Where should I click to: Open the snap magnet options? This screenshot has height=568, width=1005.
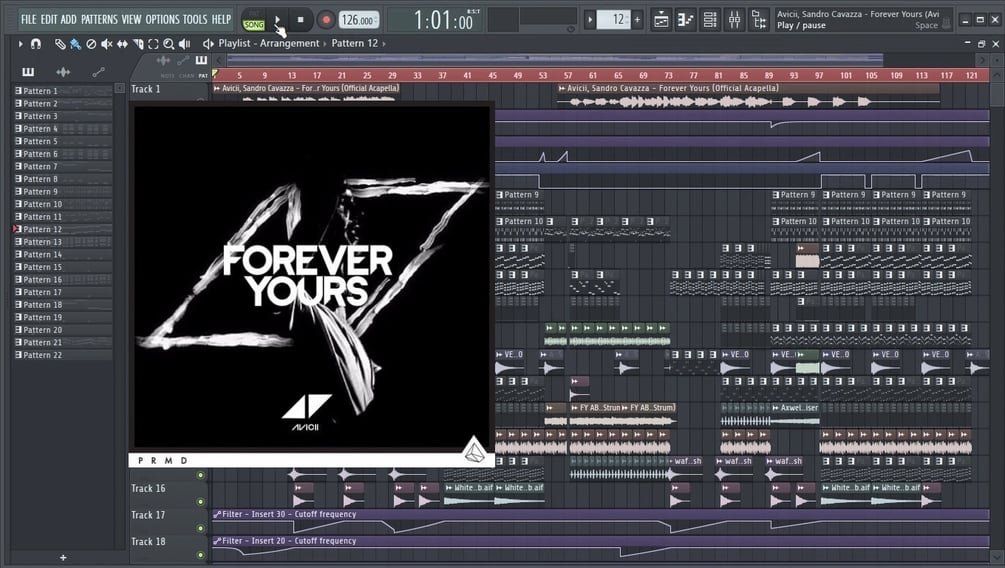point(36,44)
